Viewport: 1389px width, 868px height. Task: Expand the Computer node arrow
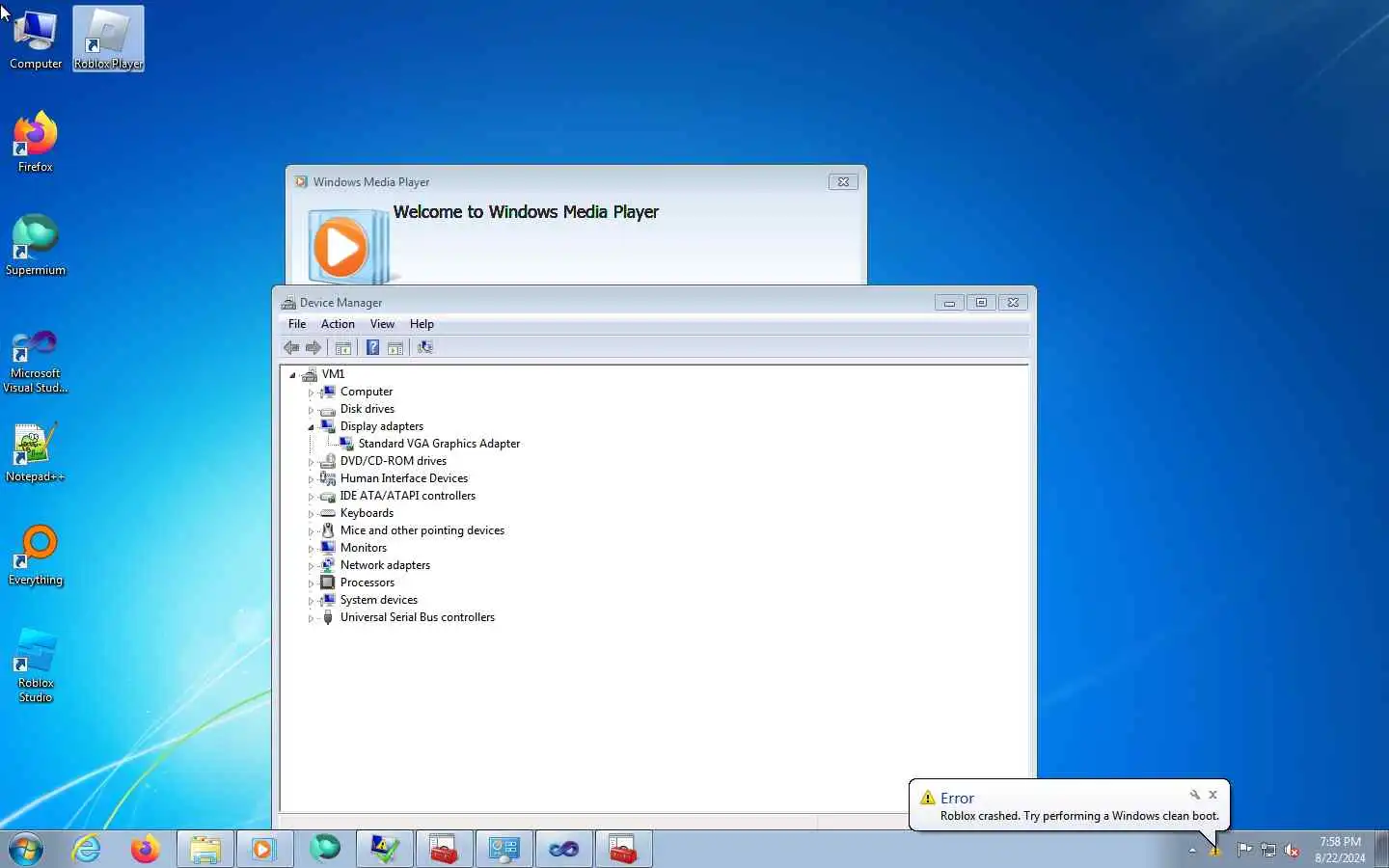[311, 393]
